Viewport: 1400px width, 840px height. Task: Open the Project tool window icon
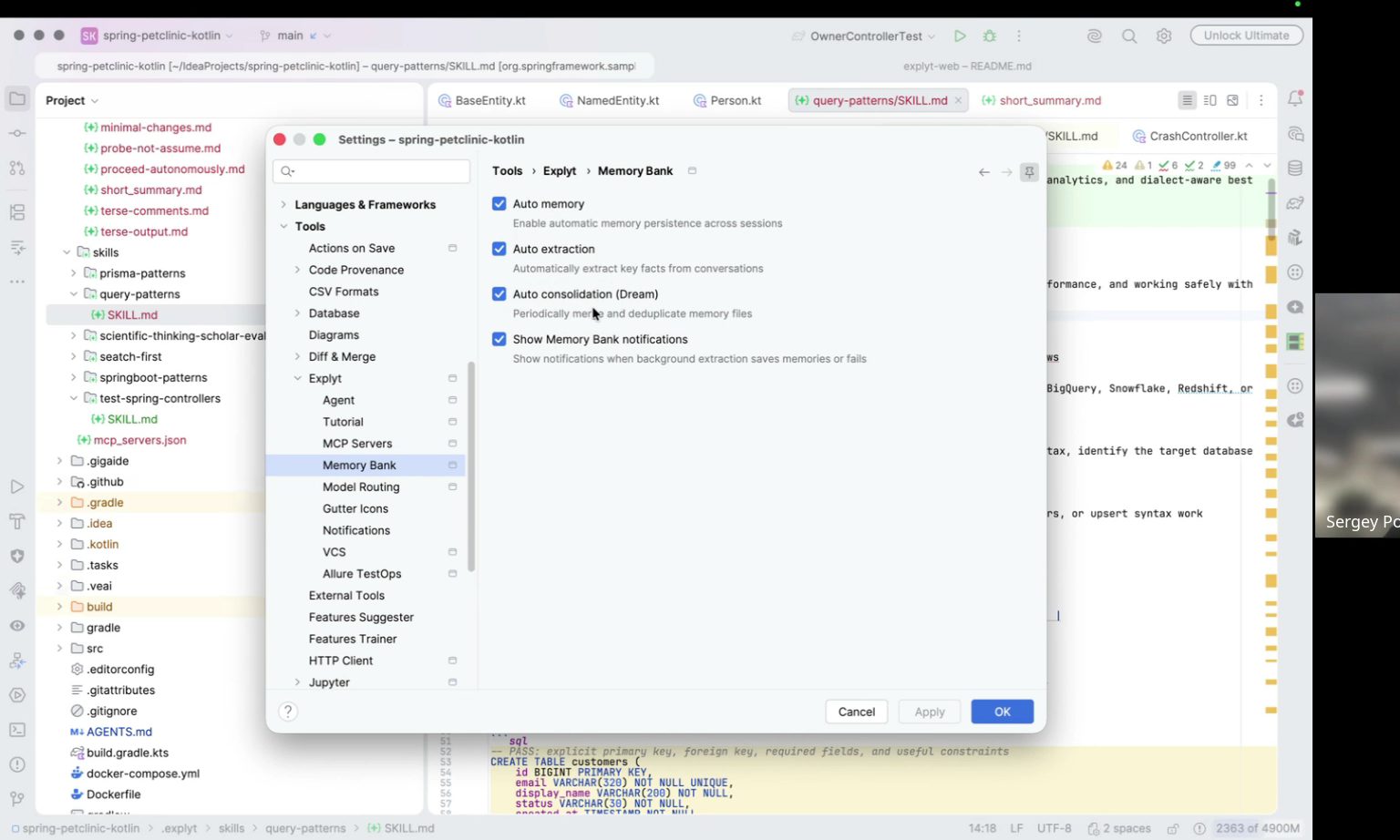(x=17, y=98)
